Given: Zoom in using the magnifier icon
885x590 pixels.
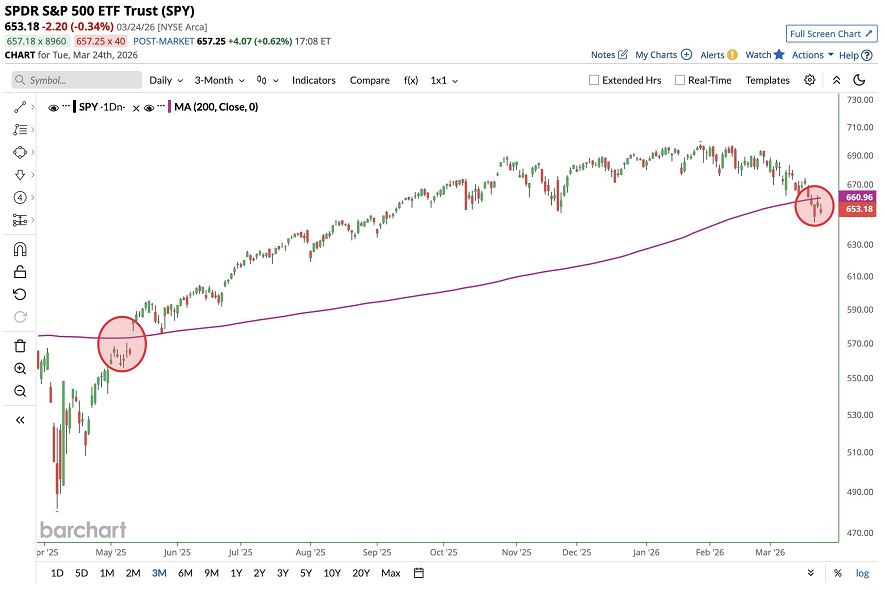Looking at the screenshot, I should click(x=20, y=368).
